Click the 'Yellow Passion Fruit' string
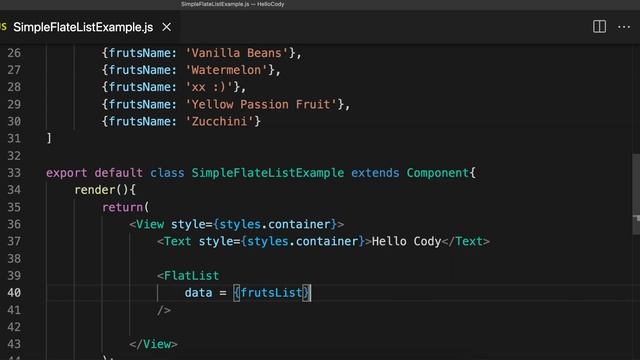640x360 pixels. coord(261,104)
